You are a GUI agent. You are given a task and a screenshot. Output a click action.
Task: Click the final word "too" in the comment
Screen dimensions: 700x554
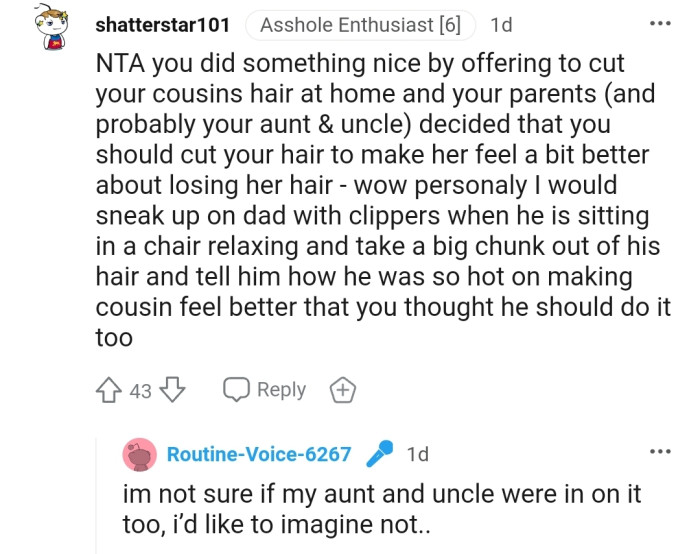click(x=113, y=338)
